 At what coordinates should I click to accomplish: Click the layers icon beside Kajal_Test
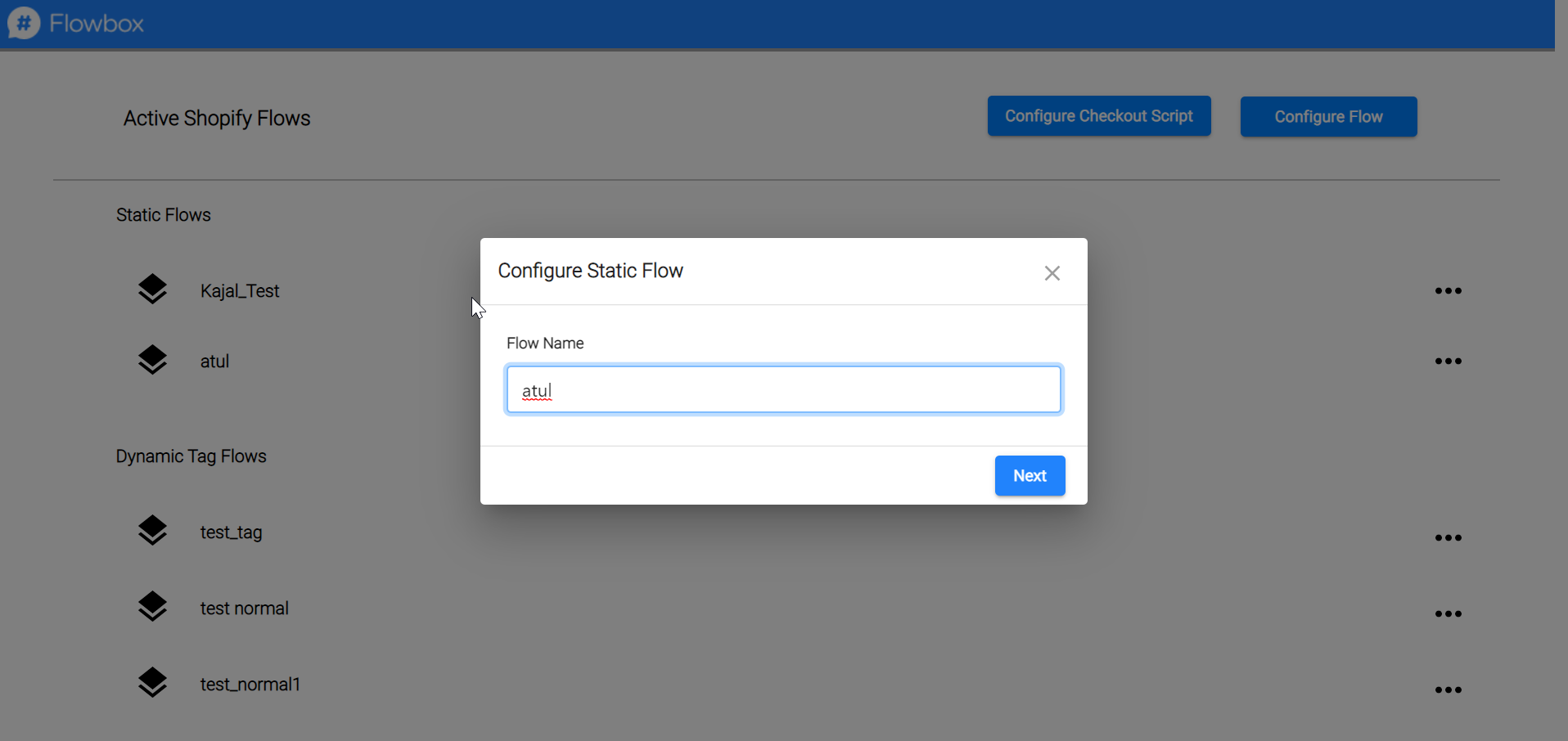(x=152, y=290)
